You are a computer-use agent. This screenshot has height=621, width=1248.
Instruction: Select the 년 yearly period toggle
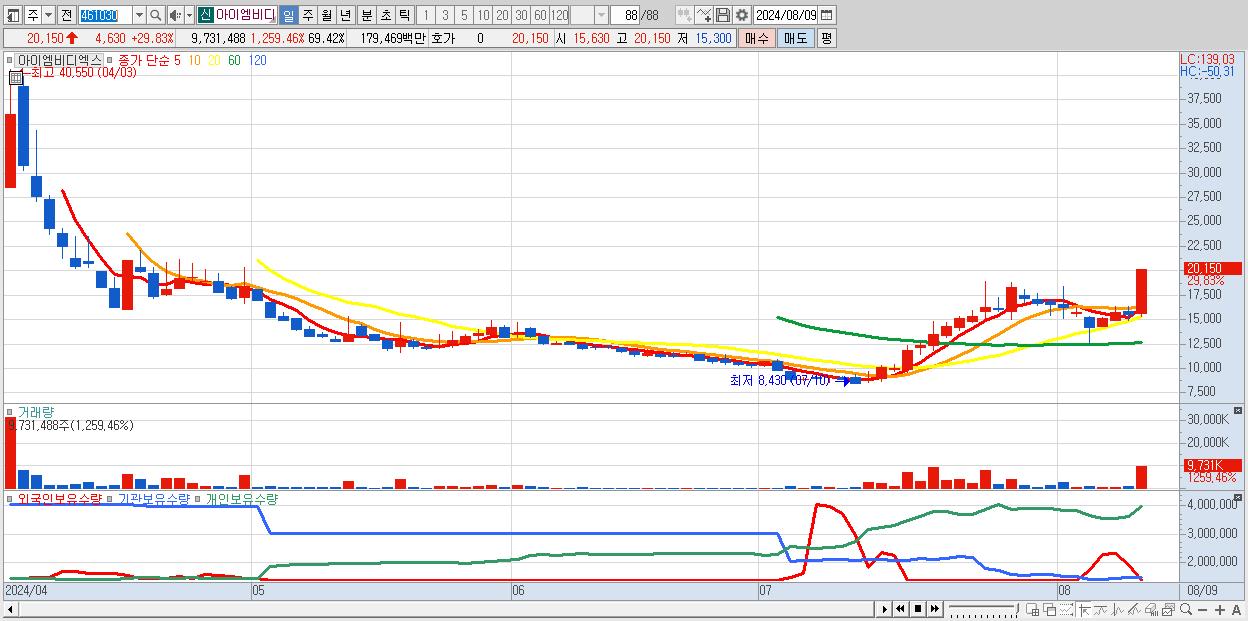click(x=345, y=15)
